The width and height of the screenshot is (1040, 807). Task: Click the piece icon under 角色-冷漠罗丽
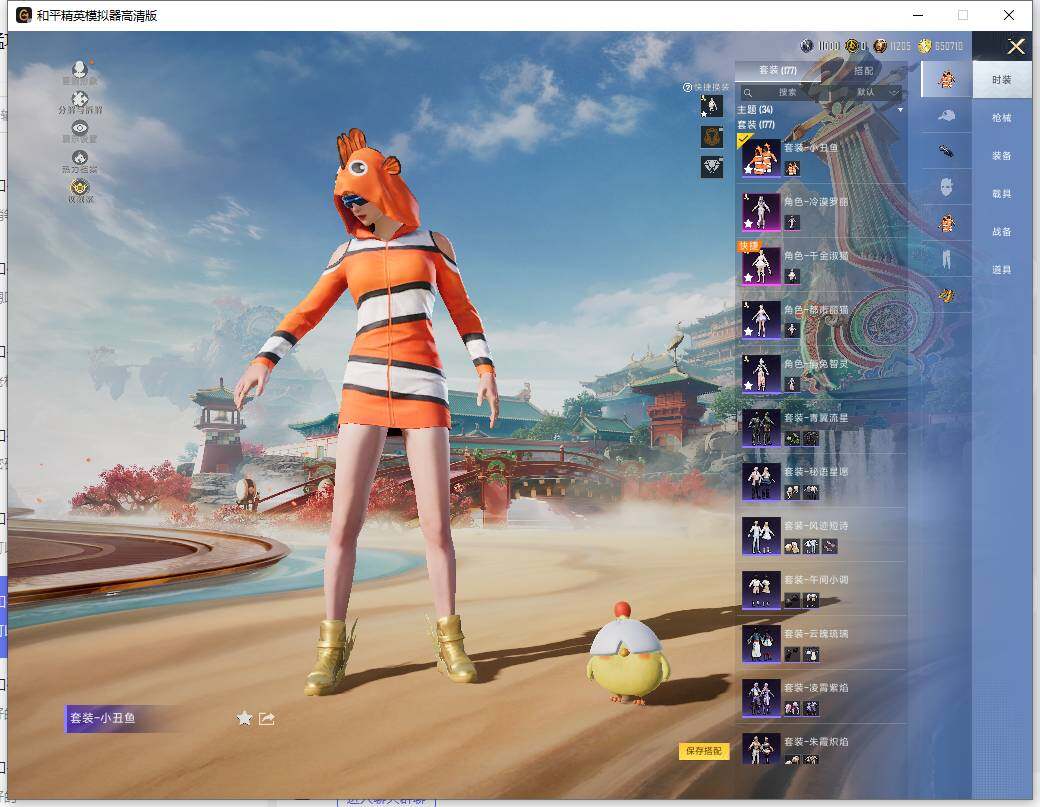pos(792,222)
